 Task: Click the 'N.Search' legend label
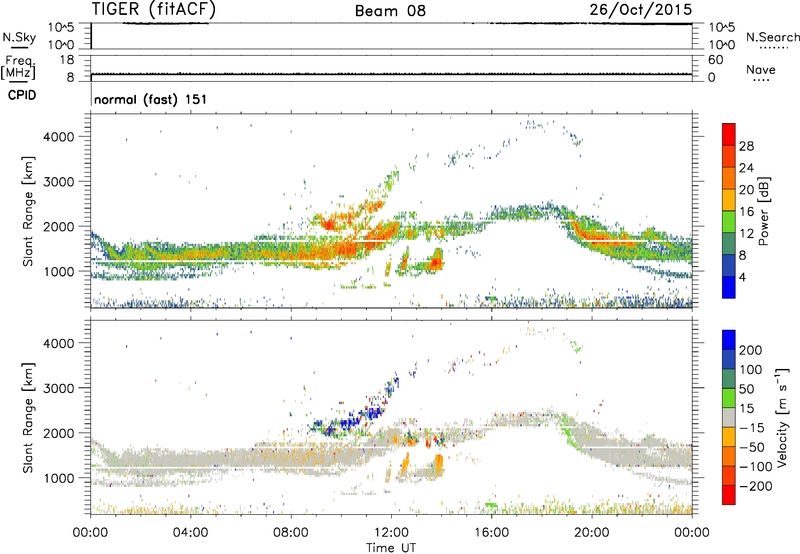tap(772, 37)
